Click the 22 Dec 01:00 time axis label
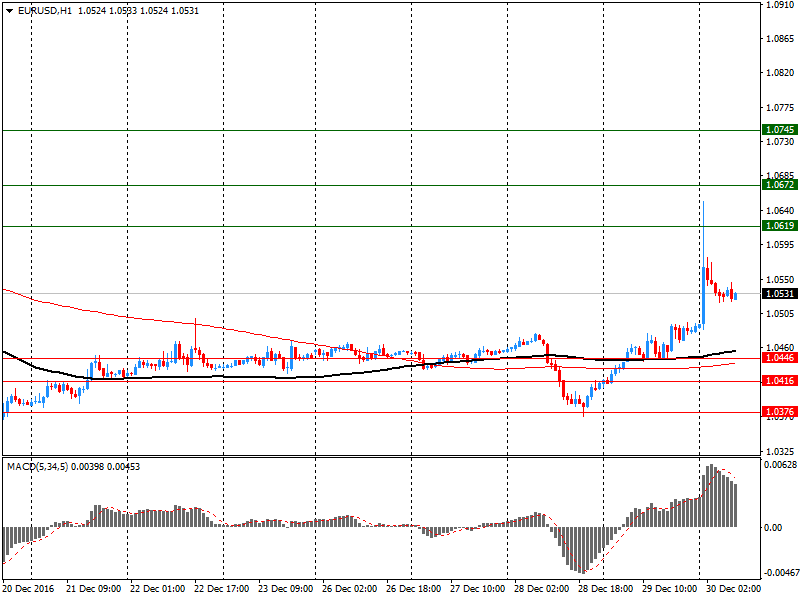The height and width of the screenshot is (600, 800). [158, 589]
